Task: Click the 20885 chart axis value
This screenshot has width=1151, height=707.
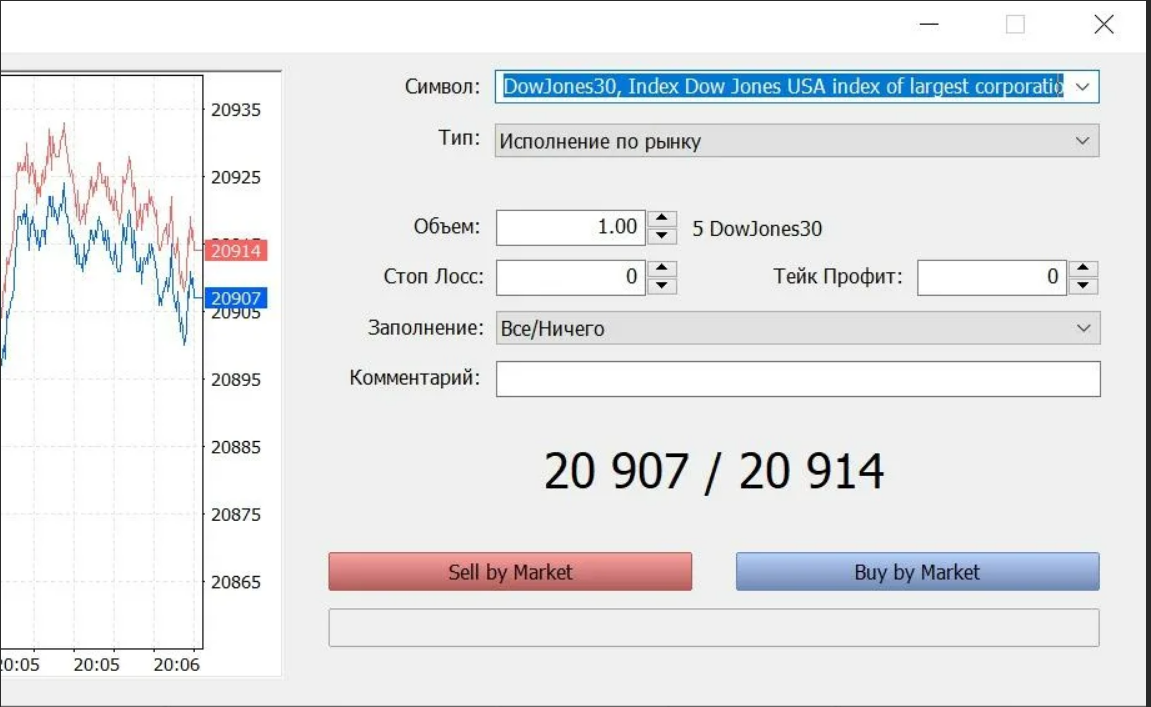Action: point(236,447)
